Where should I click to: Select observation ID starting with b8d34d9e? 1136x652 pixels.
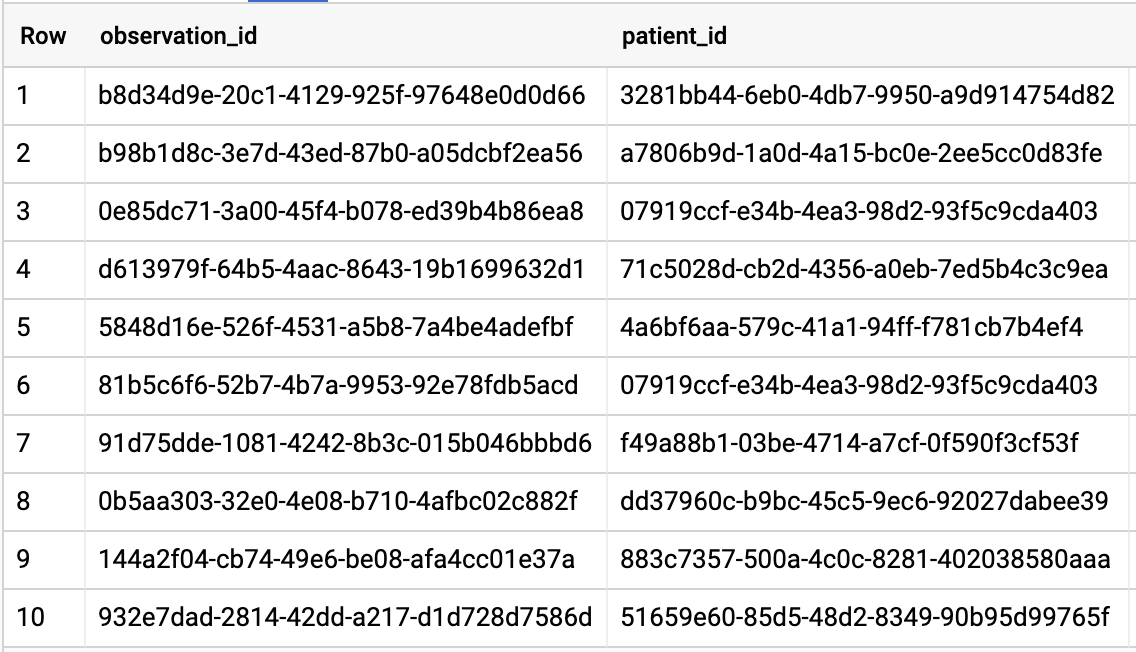click(x=341, y=96)
